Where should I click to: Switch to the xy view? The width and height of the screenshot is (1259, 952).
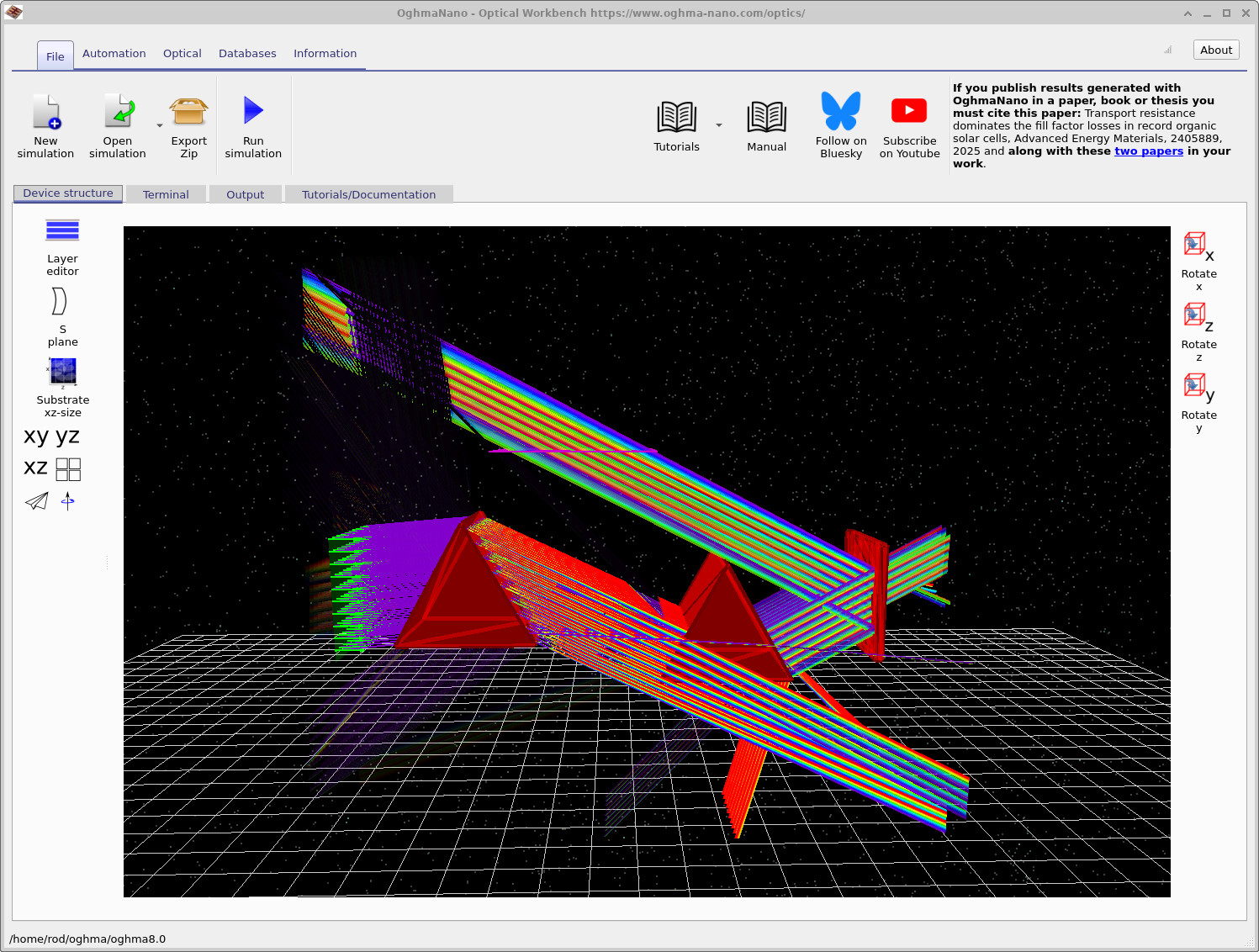coord(34,436)
